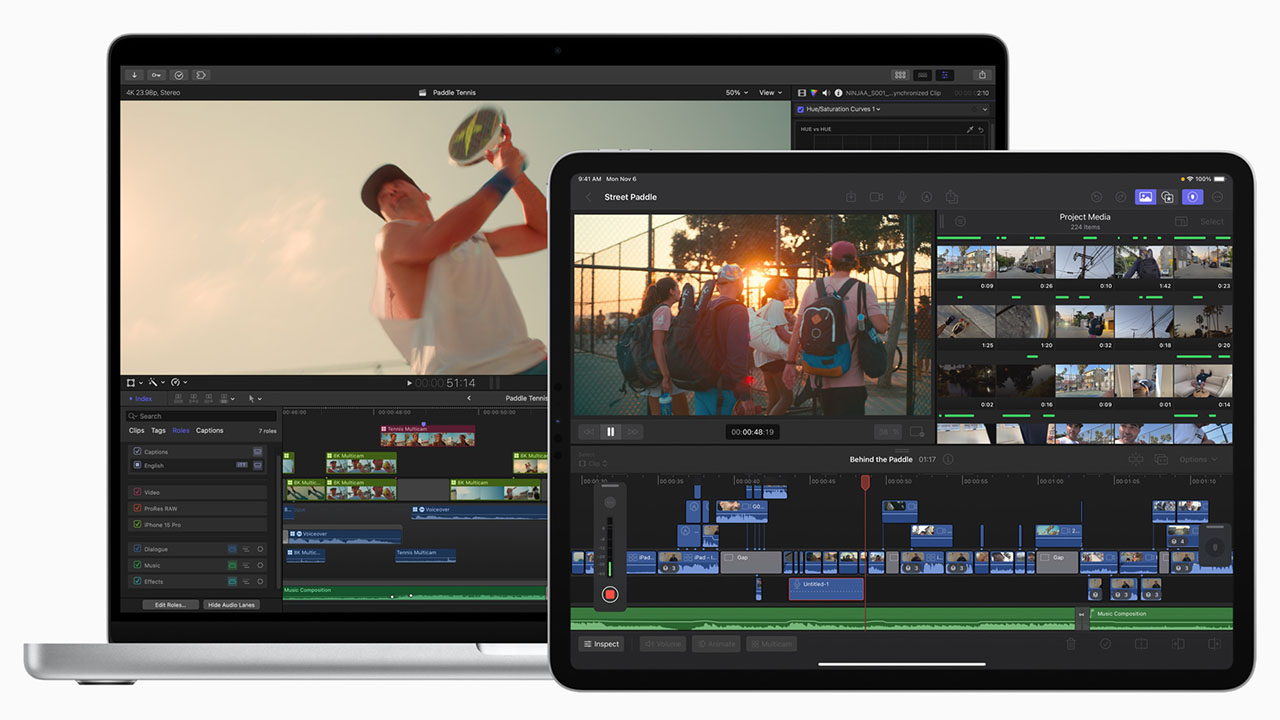Open the select arrow tool dropdown in the Mac timeline
The height and width of the screenshot is (720, 1280).
point(254,398)
